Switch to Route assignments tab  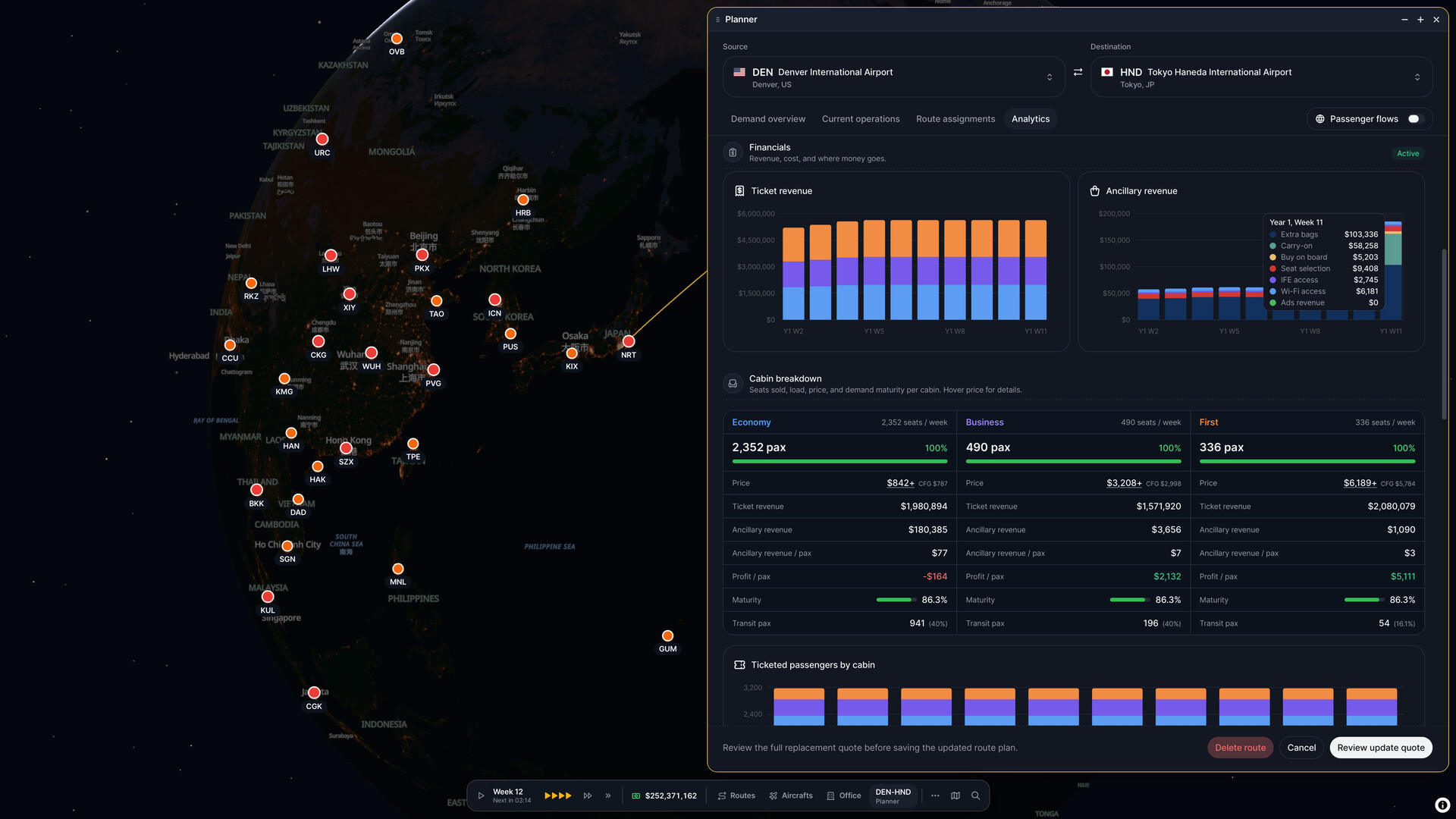tap(955, 119)
